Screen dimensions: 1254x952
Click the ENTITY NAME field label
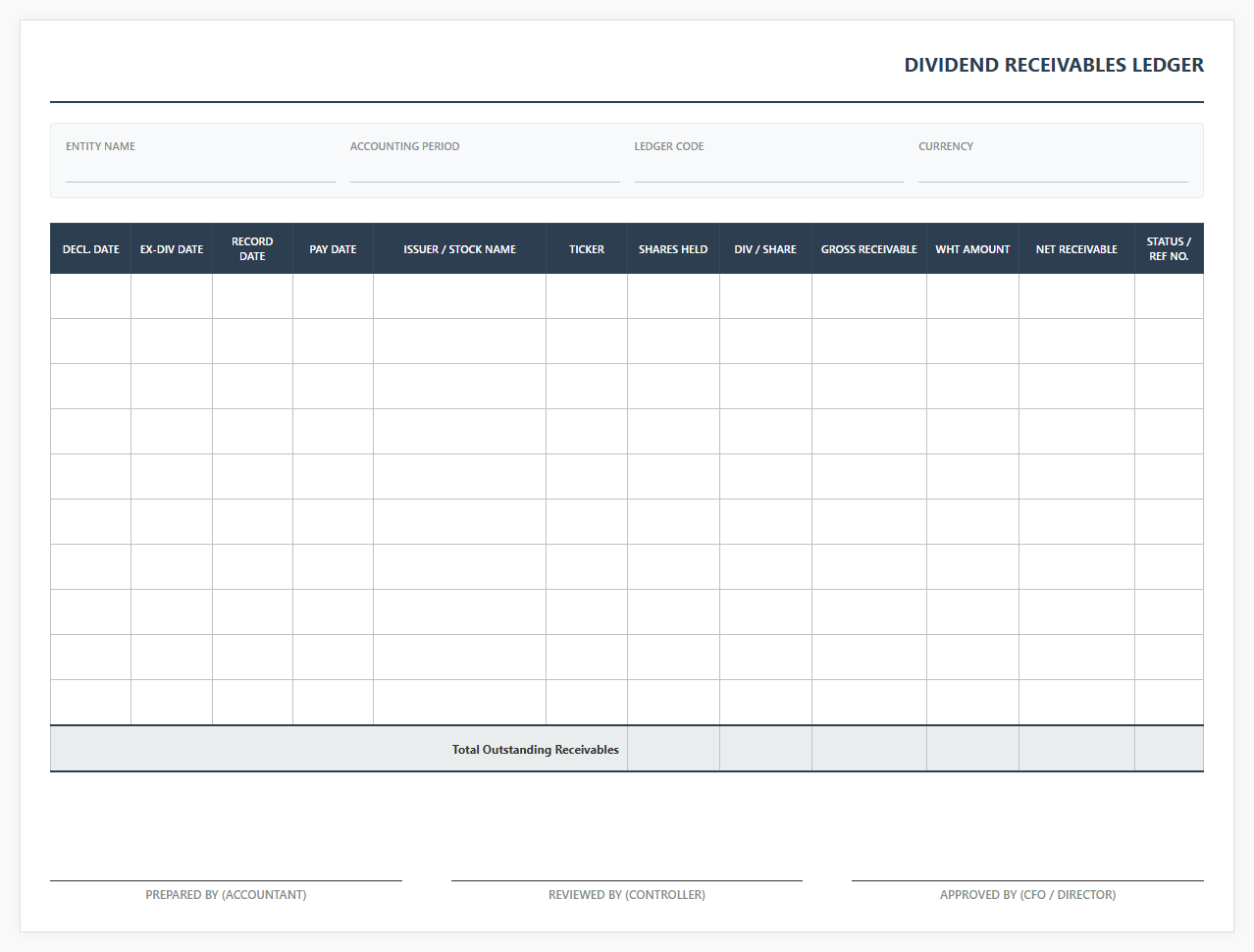100,146
